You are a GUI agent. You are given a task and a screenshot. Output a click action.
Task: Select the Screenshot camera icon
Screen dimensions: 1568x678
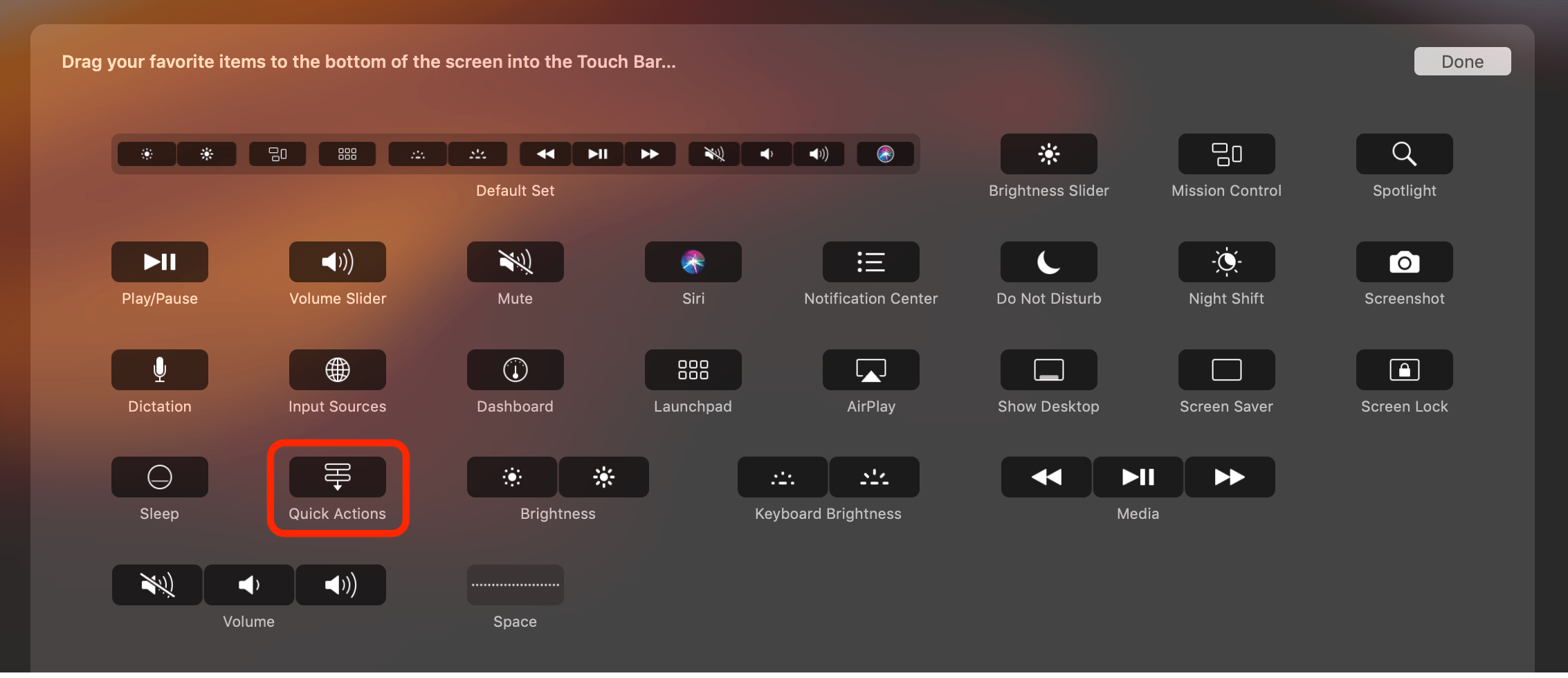click(1403, 262)
